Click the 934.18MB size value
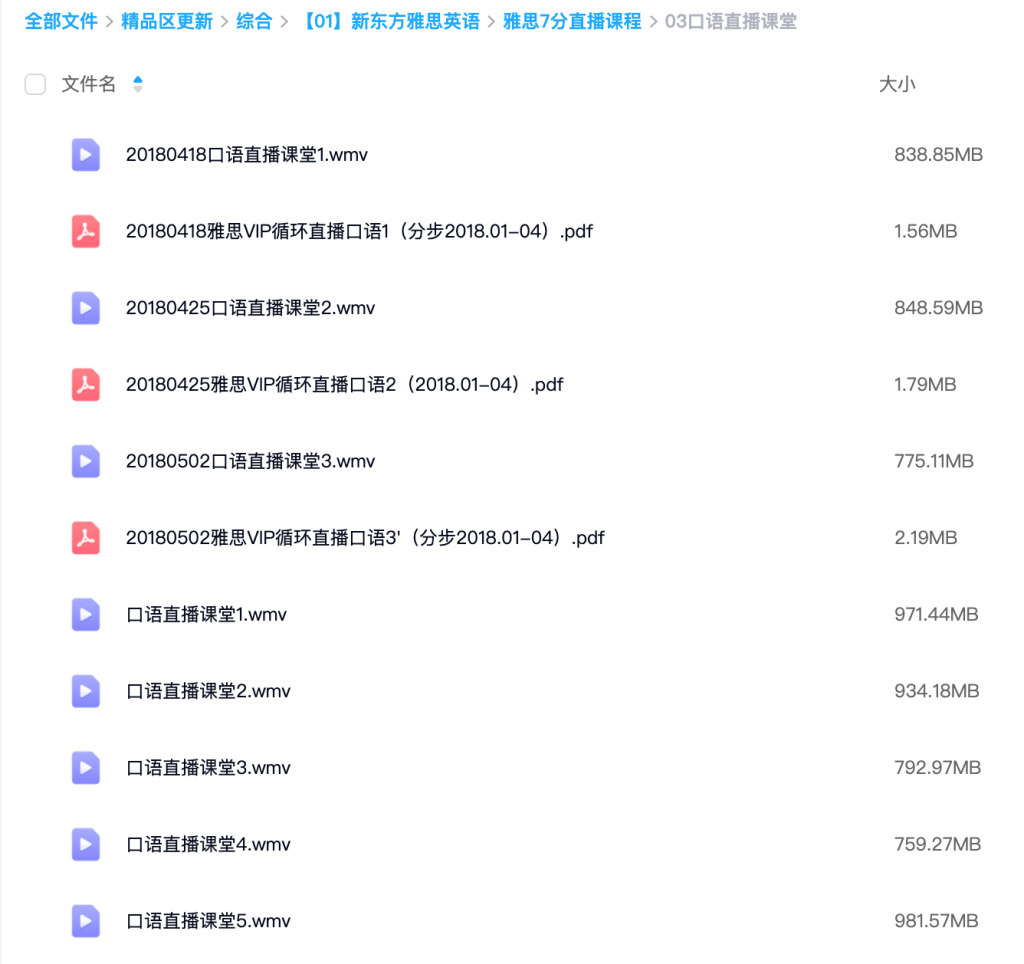Image resolution: width=1024 pixels, height=964 pixels. coord(936,691)
